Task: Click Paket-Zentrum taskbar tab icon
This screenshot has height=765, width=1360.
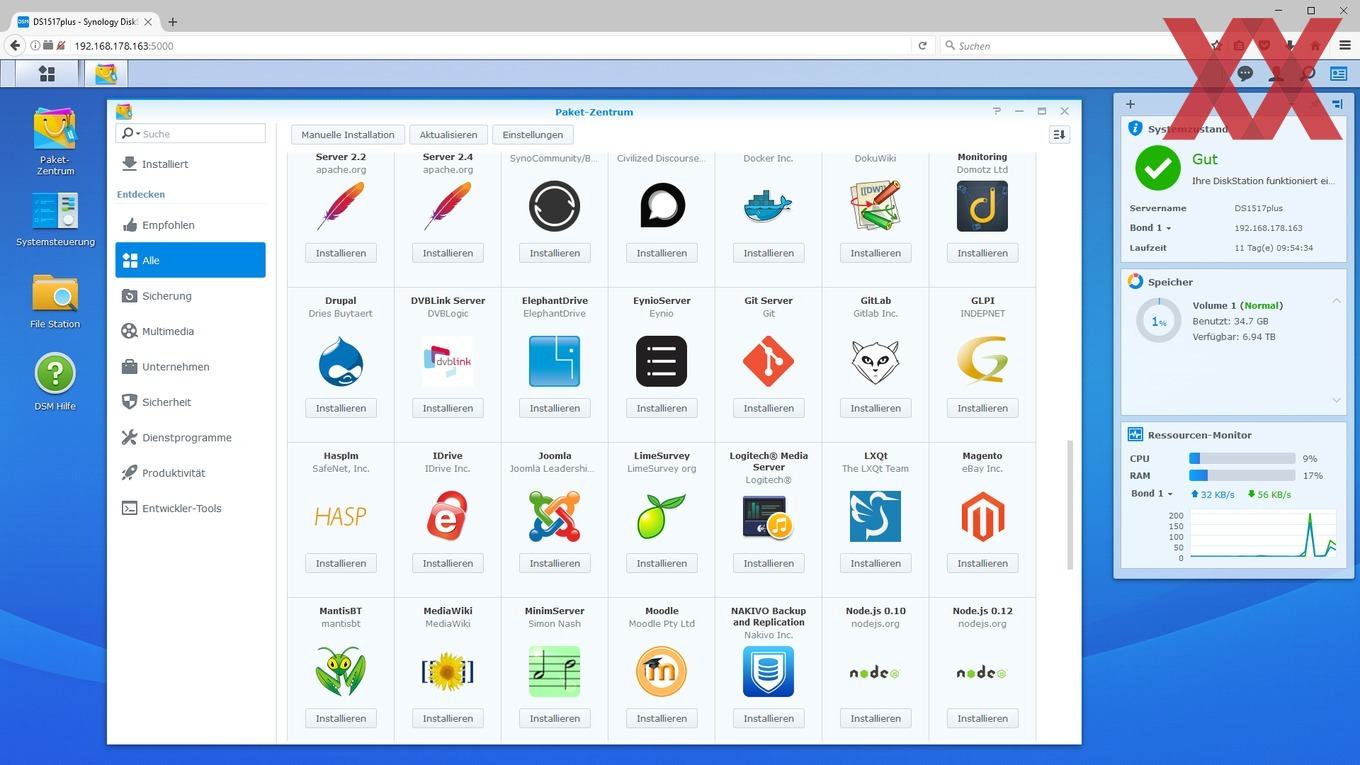Action: 105,73
